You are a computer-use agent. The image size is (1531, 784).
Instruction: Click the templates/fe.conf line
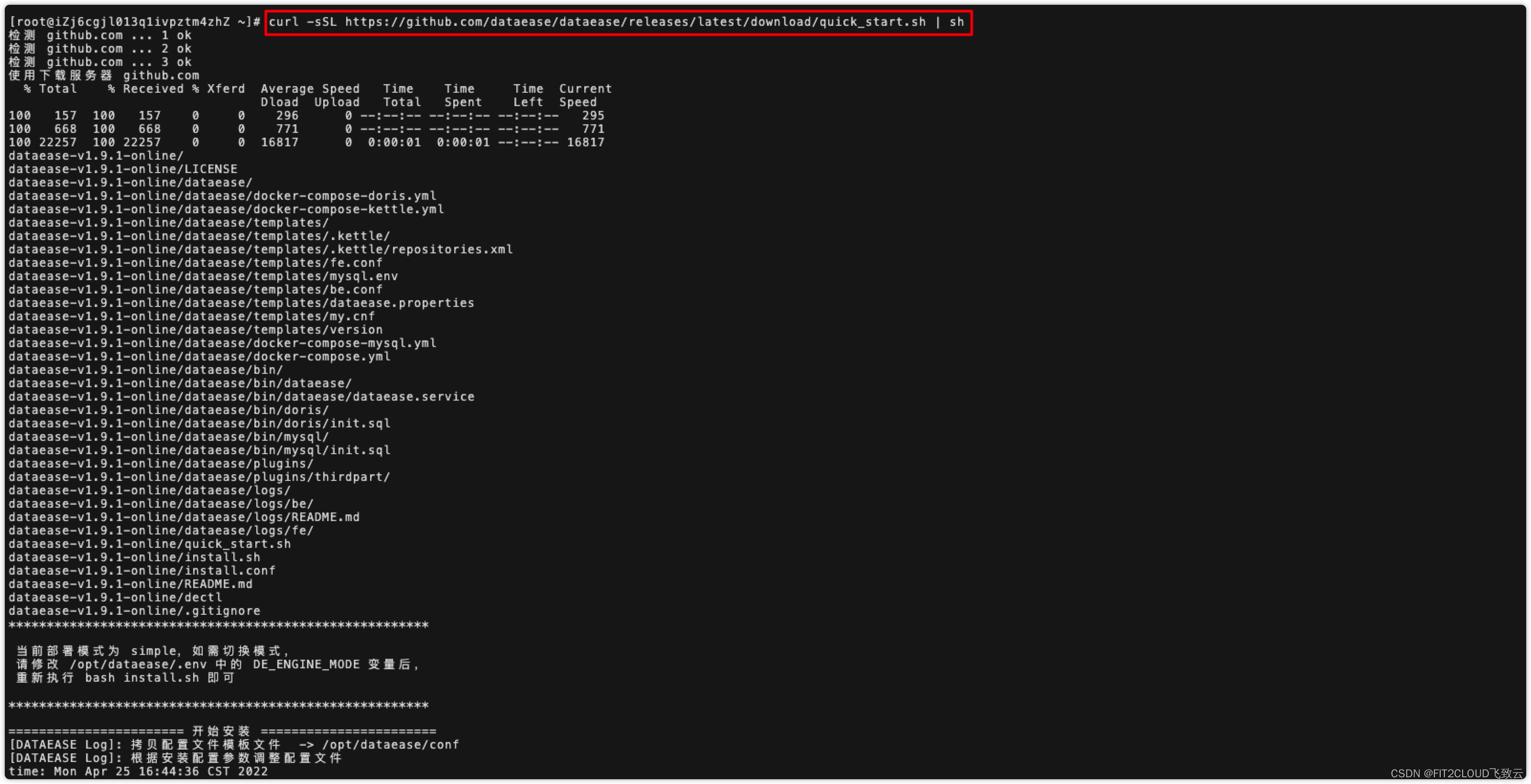196,263
